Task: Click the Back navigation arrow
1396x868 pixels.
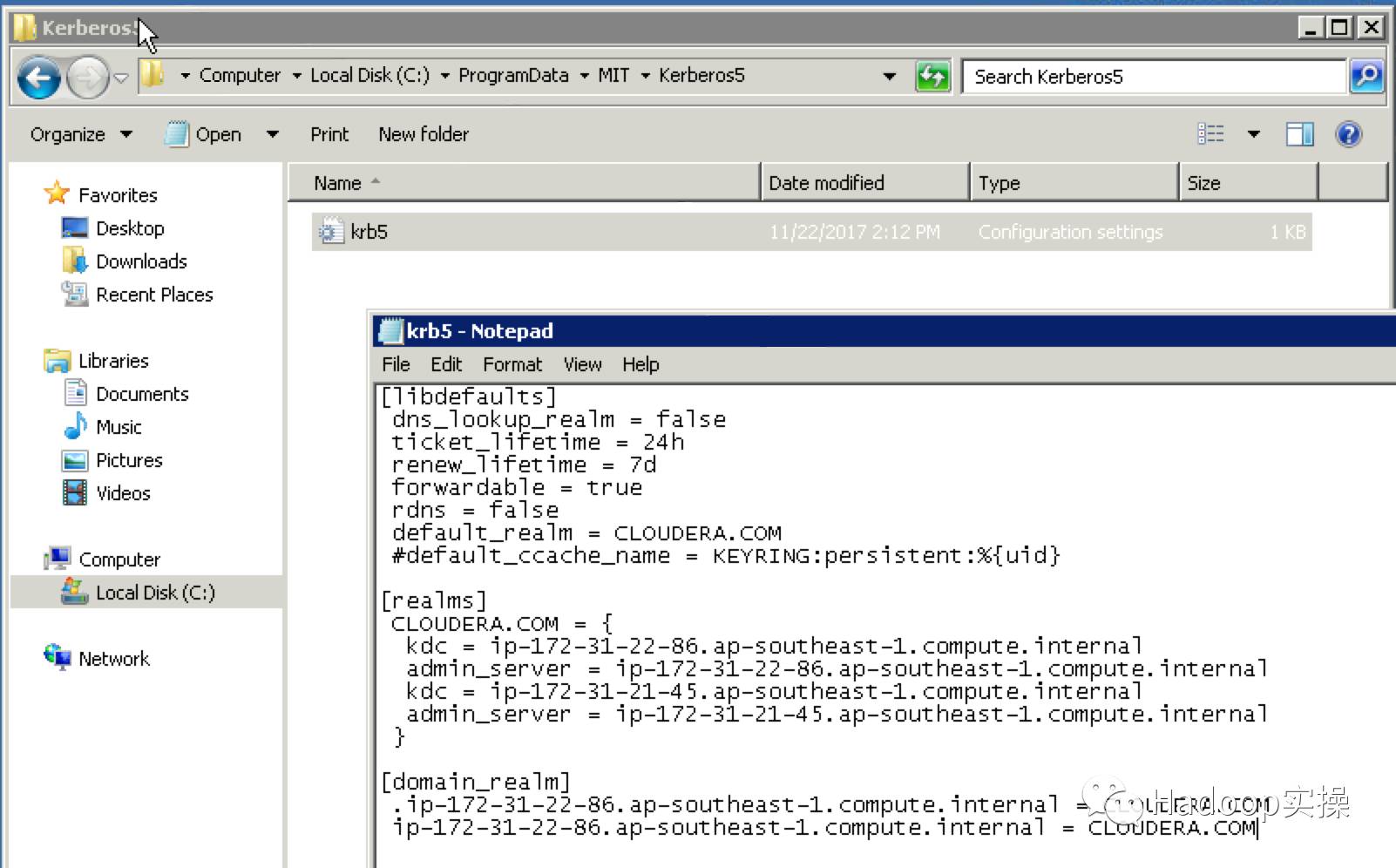Action: pyautogui.click(x=39, y=78)
